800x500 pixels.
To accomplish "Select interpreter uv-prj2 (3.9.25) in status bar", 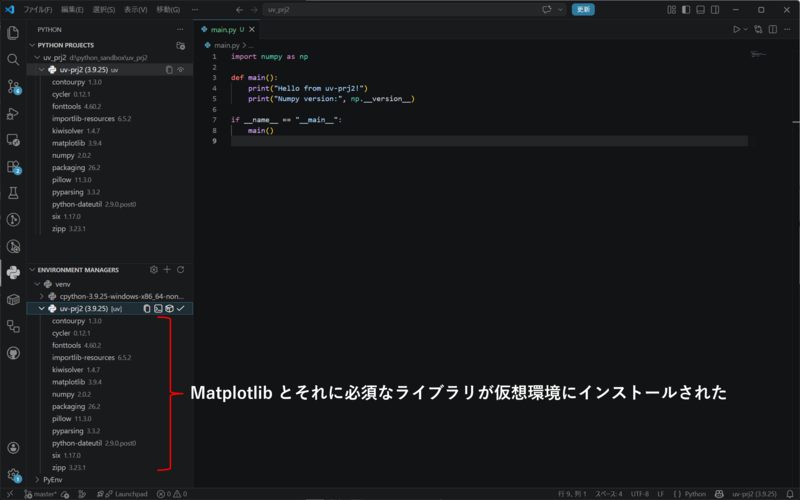I will pos(754,494).
